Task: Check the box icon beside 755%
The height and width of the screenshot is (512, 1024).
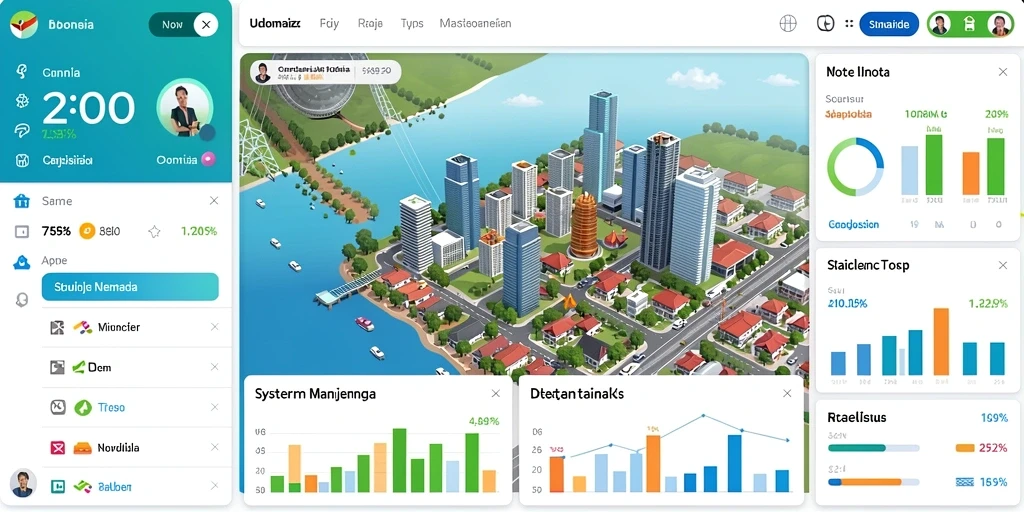Action: pos(22,231)
